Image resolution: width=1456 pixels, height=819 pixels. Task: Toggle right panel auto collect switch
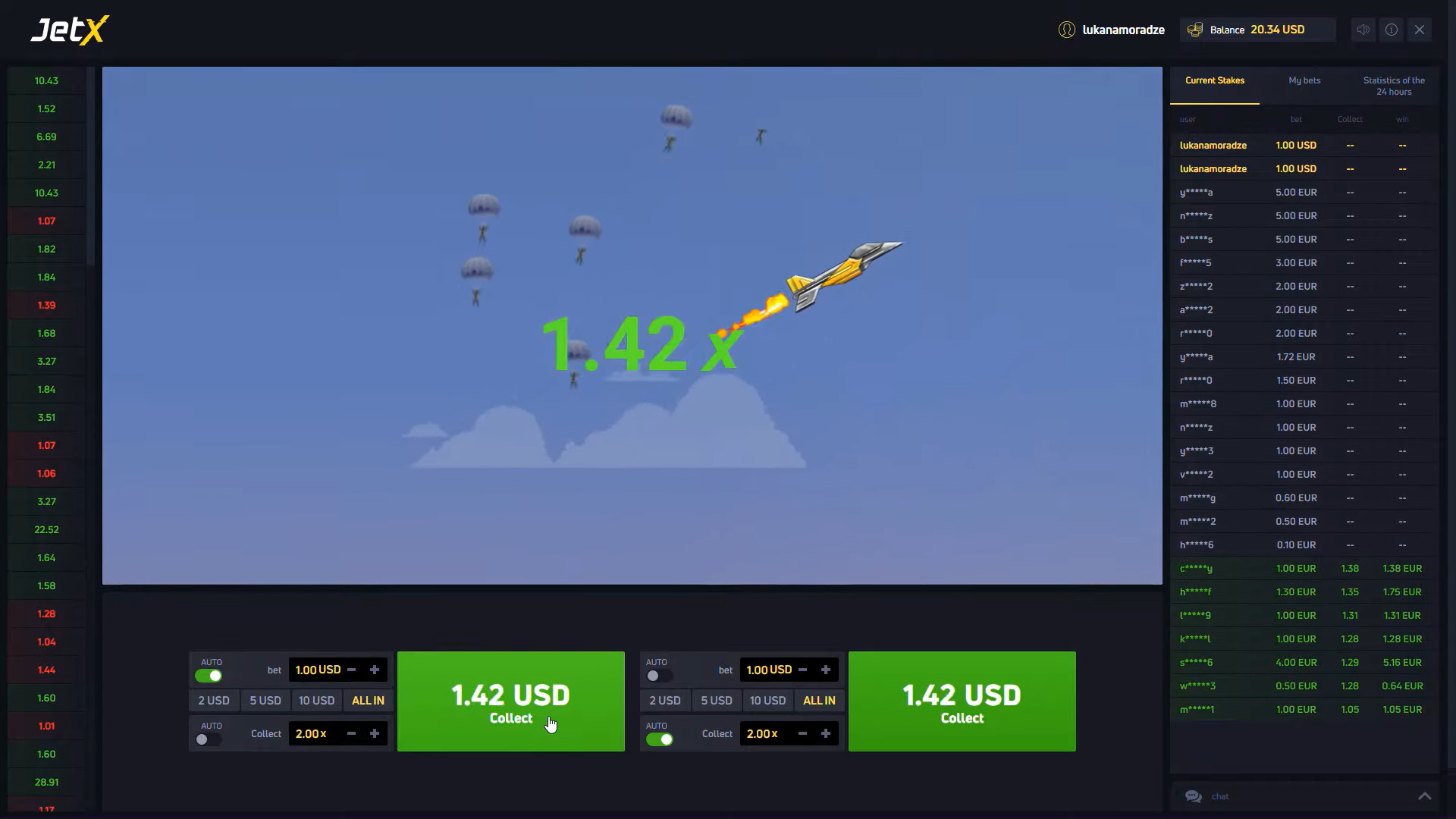[660, 739]
